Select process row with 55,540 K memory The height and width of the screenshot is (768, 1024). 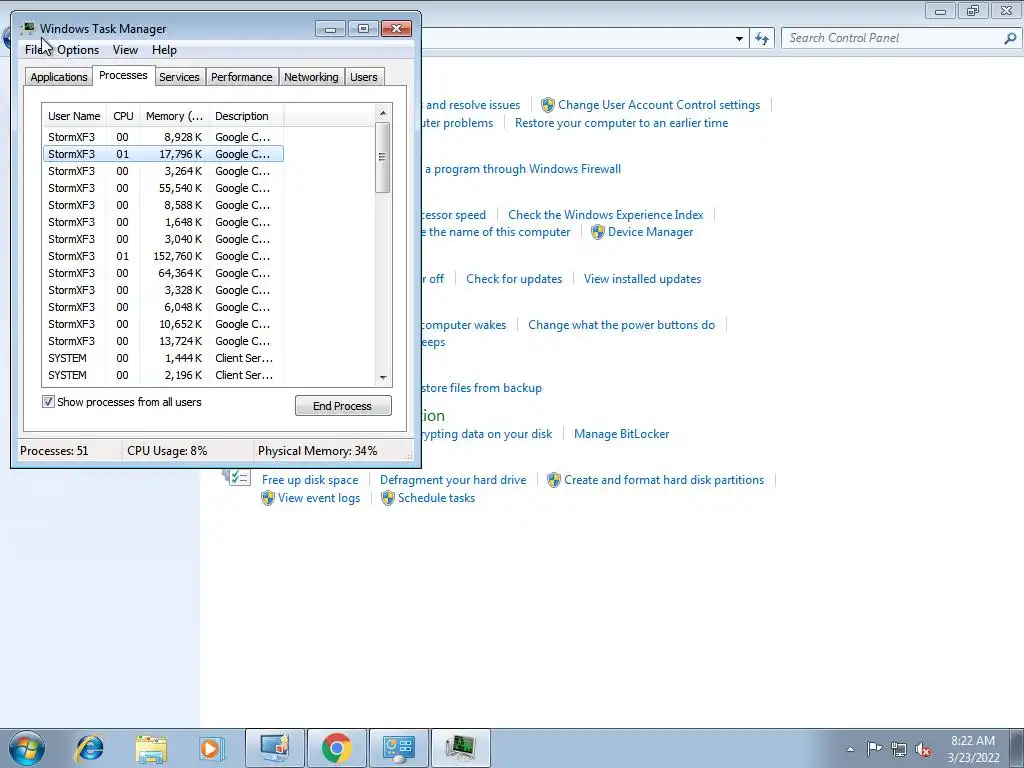[x=163, y=188]
